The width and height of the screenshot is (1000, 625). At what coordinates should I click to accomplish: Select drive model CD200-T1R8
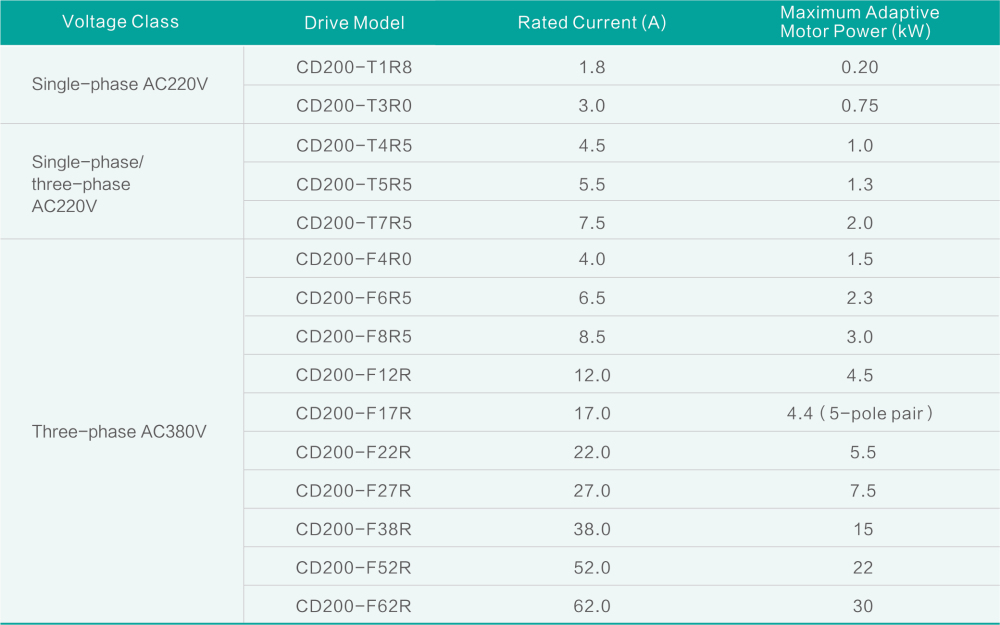354,68
